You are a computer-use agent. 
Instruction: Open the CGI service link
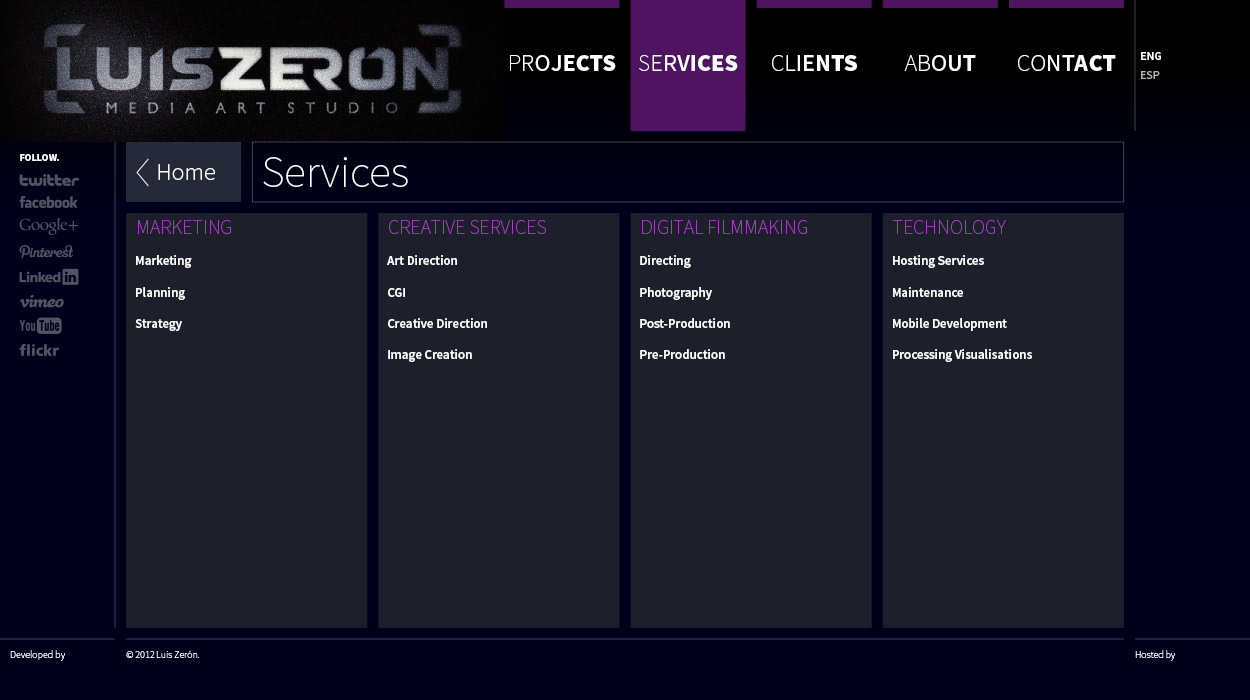(396, 293)
